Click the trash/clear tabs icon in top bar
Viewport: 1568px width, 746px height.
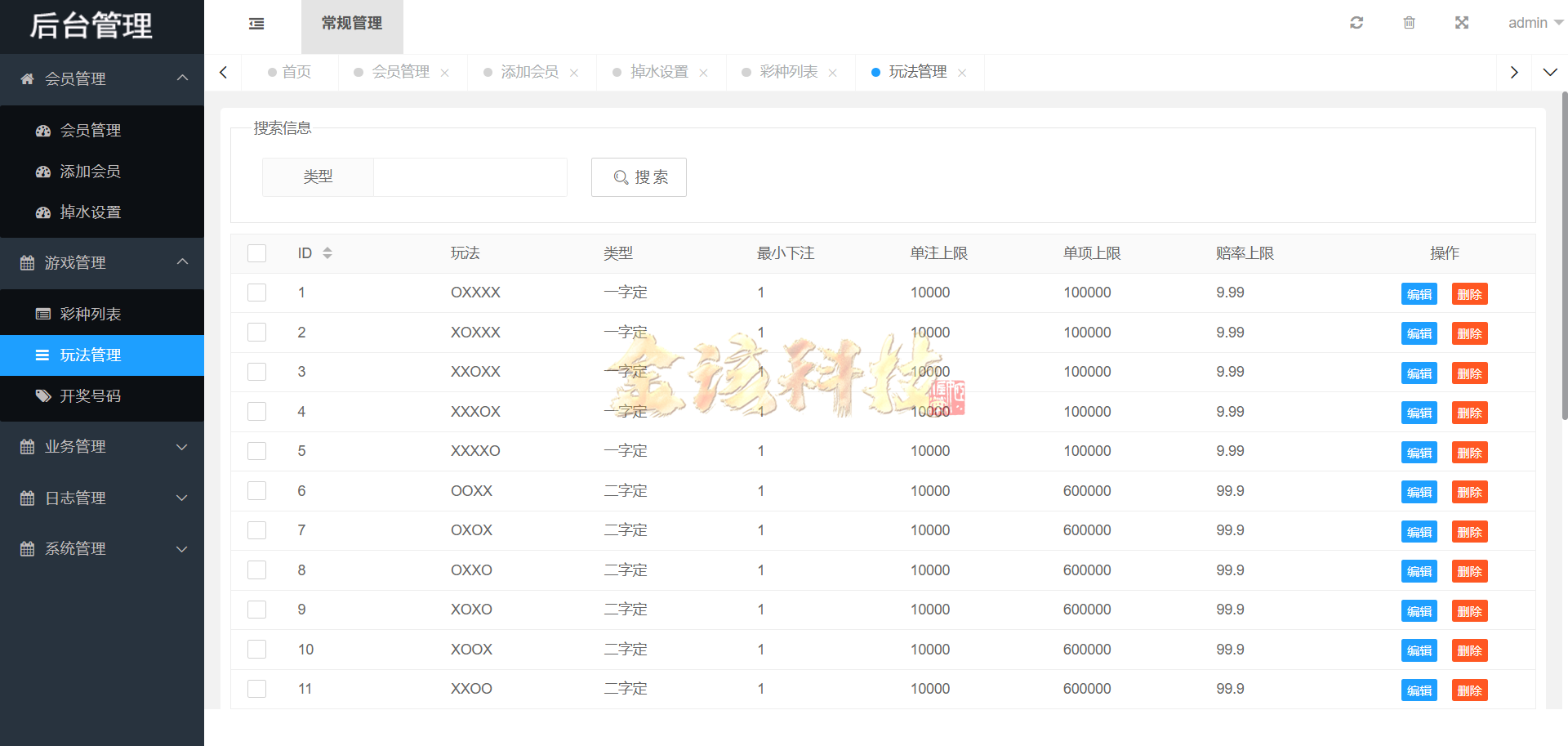pos(1409,22)
